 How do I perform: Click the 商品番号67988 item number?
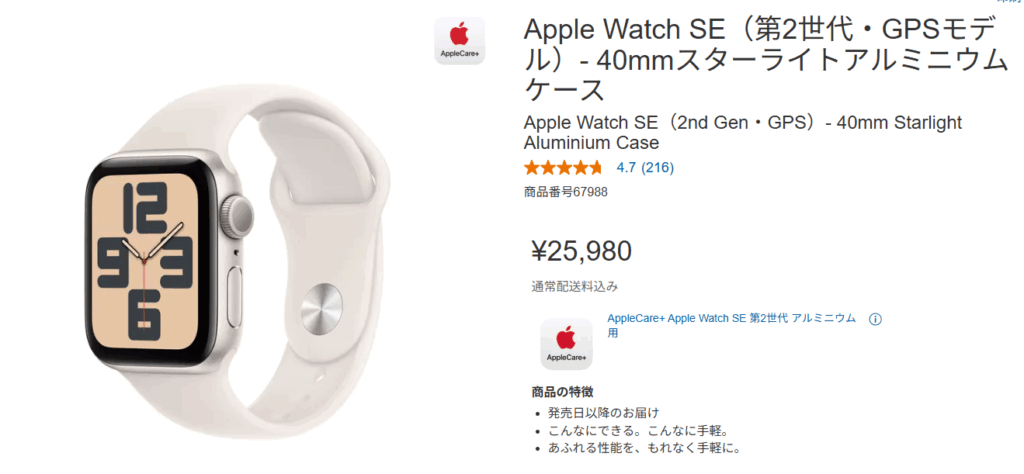click(x=566, y=192)
